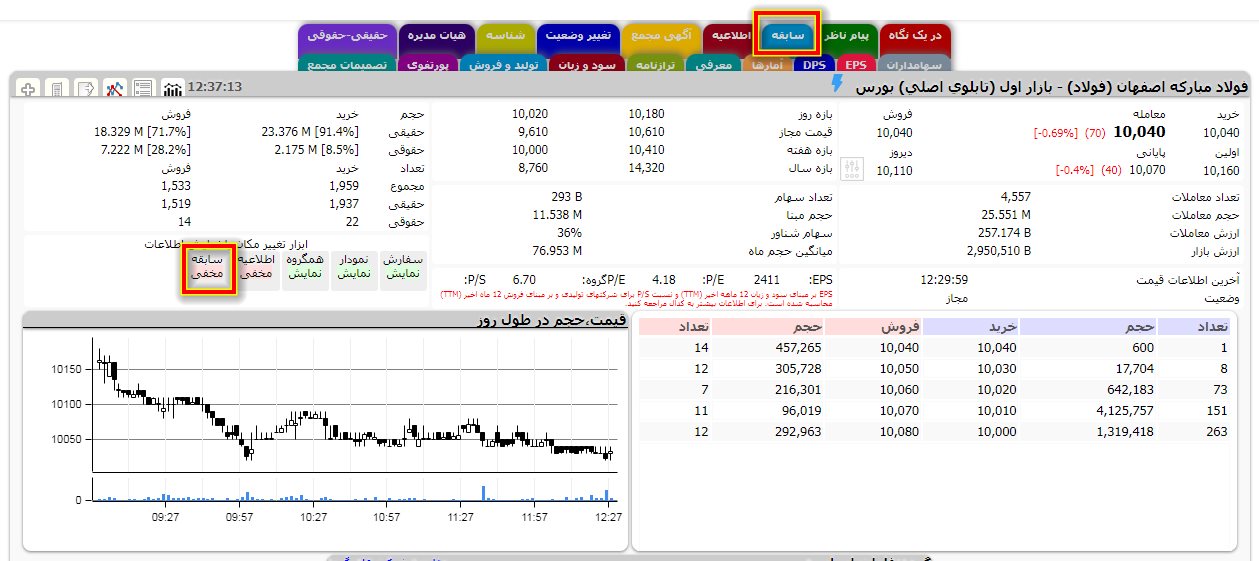Screen dimensions: 1259x561
Task: Click the قیمت,حجم در طول روز chart title
Action: pyautogui.click(x=553, y=320)
